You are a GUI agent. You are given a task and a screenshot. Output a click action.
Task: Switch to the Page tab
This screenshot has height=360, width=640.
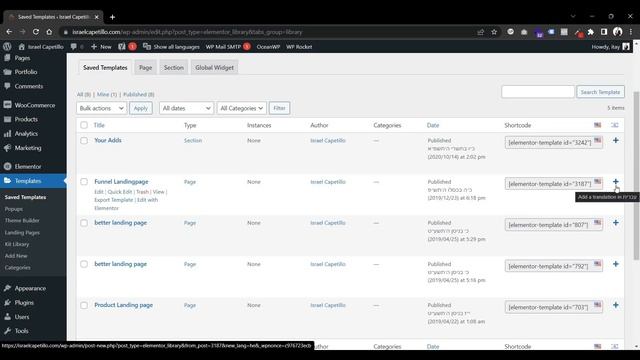(145, 67)
